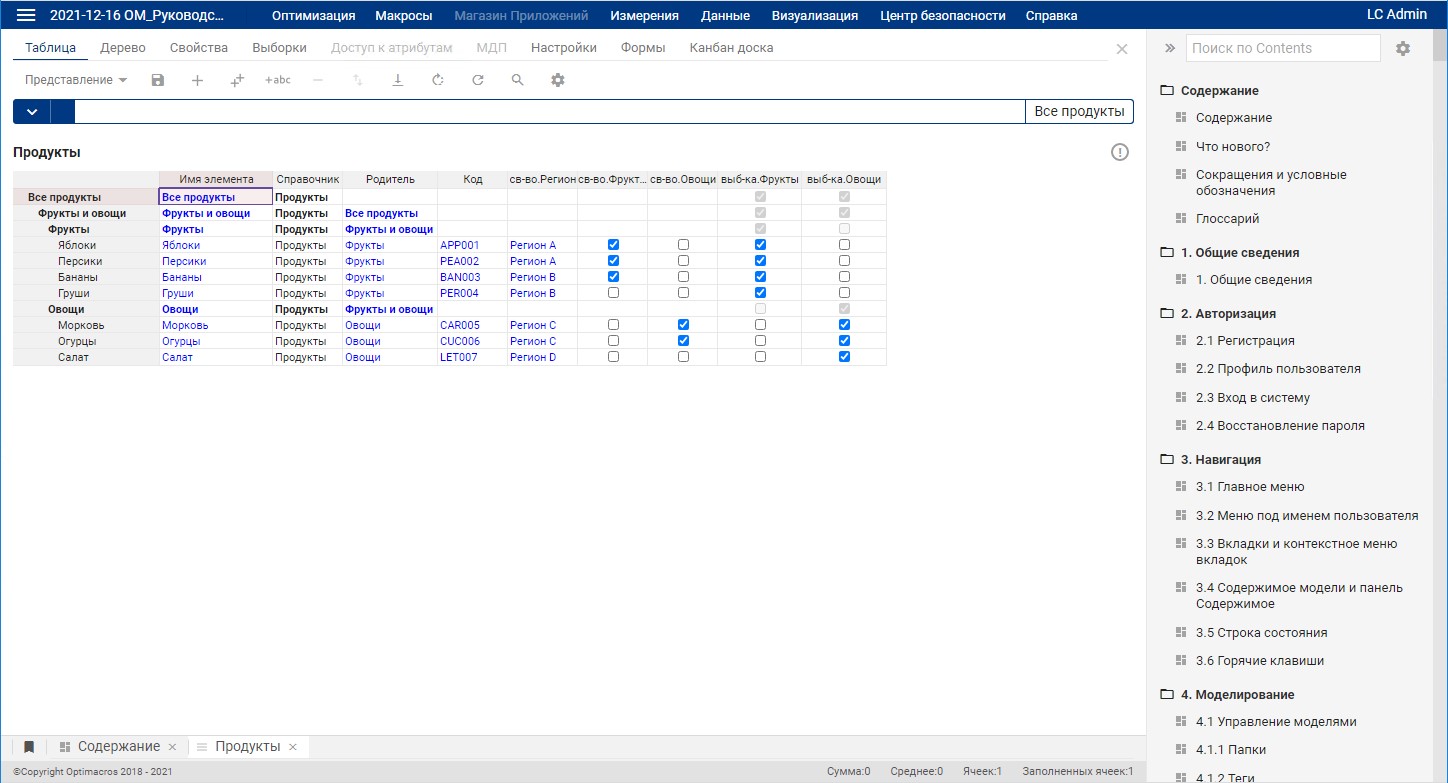1448x783 pixels.
Task: Click the Поиск по Contents search field
Action: [1283, 48]
